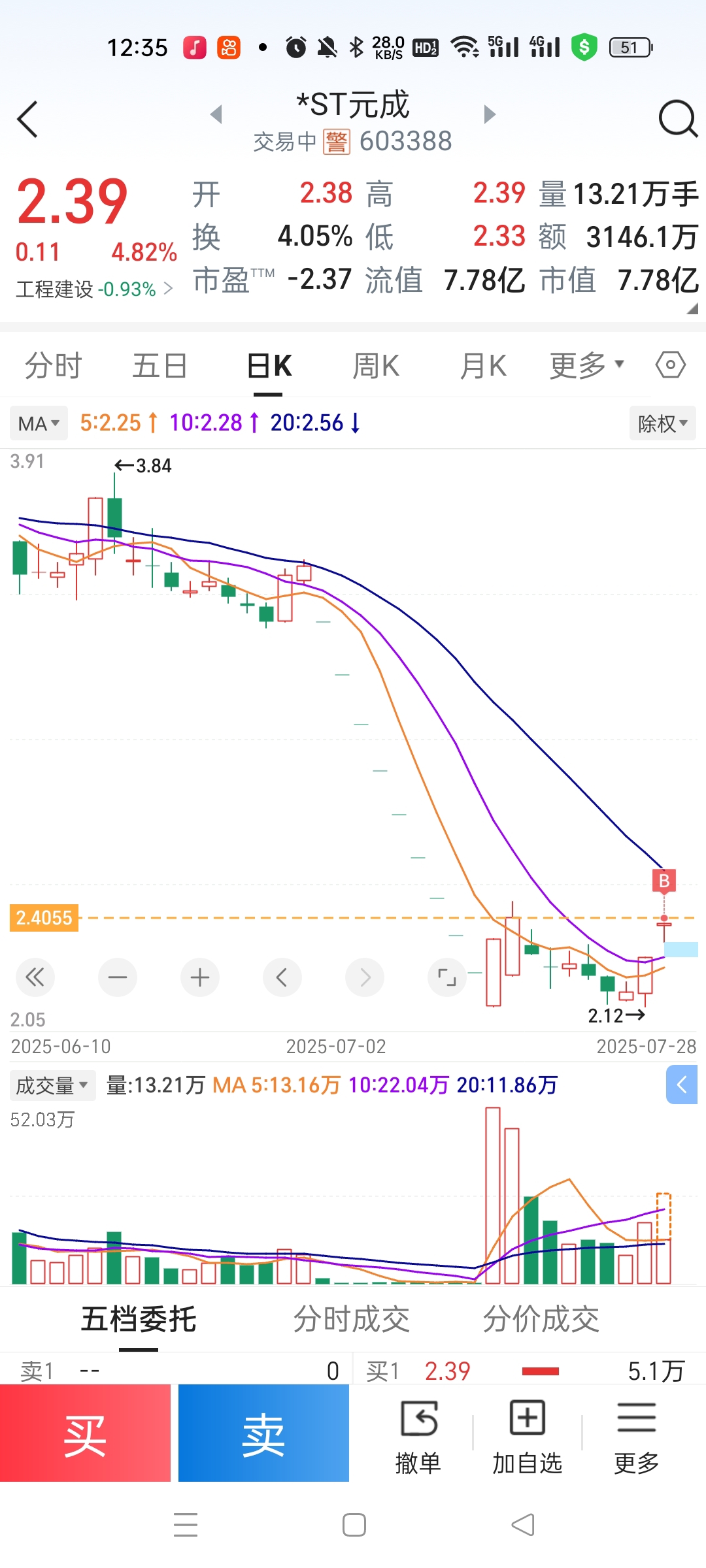Tap the 2.4055 price line label

[44, 918]
